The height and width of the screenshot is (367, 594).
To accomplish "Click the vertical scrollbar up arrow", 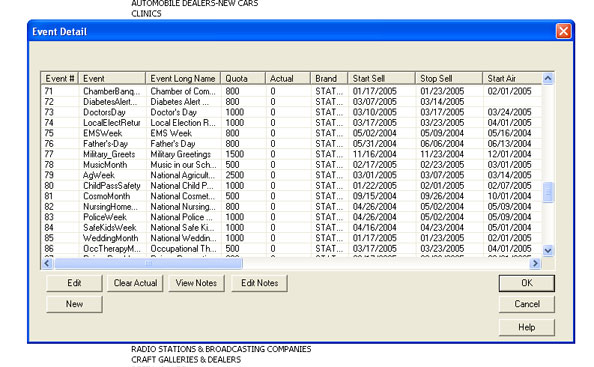I will point(548,79).
